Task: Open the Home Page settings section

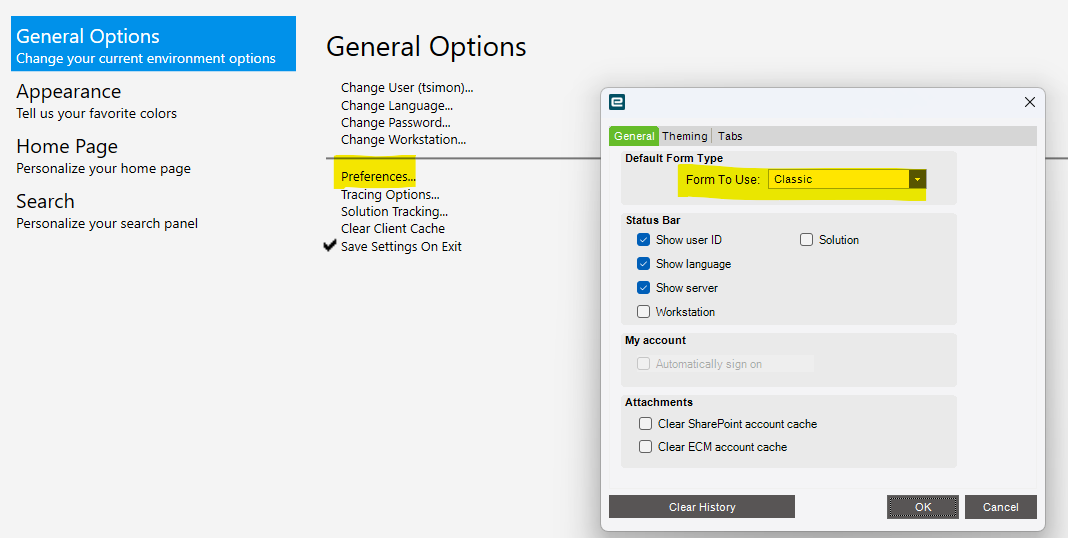Action: (x=67, y=146)
